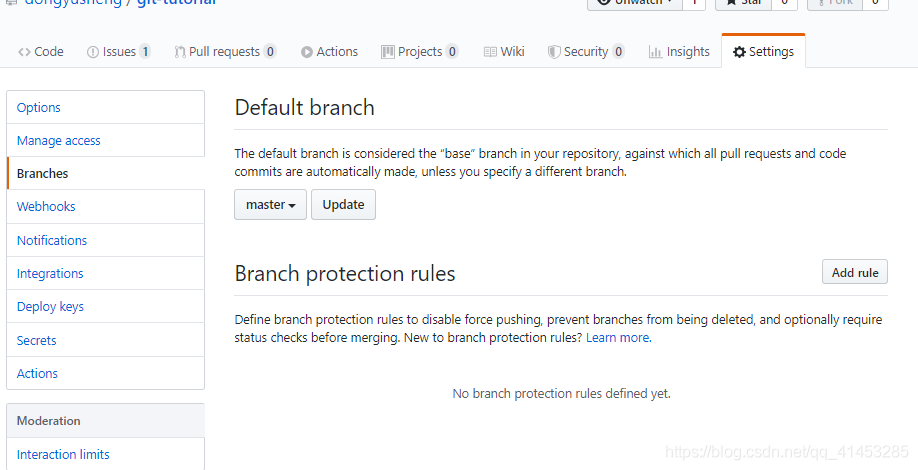Click the Wiki book icon

coord(490,52)
